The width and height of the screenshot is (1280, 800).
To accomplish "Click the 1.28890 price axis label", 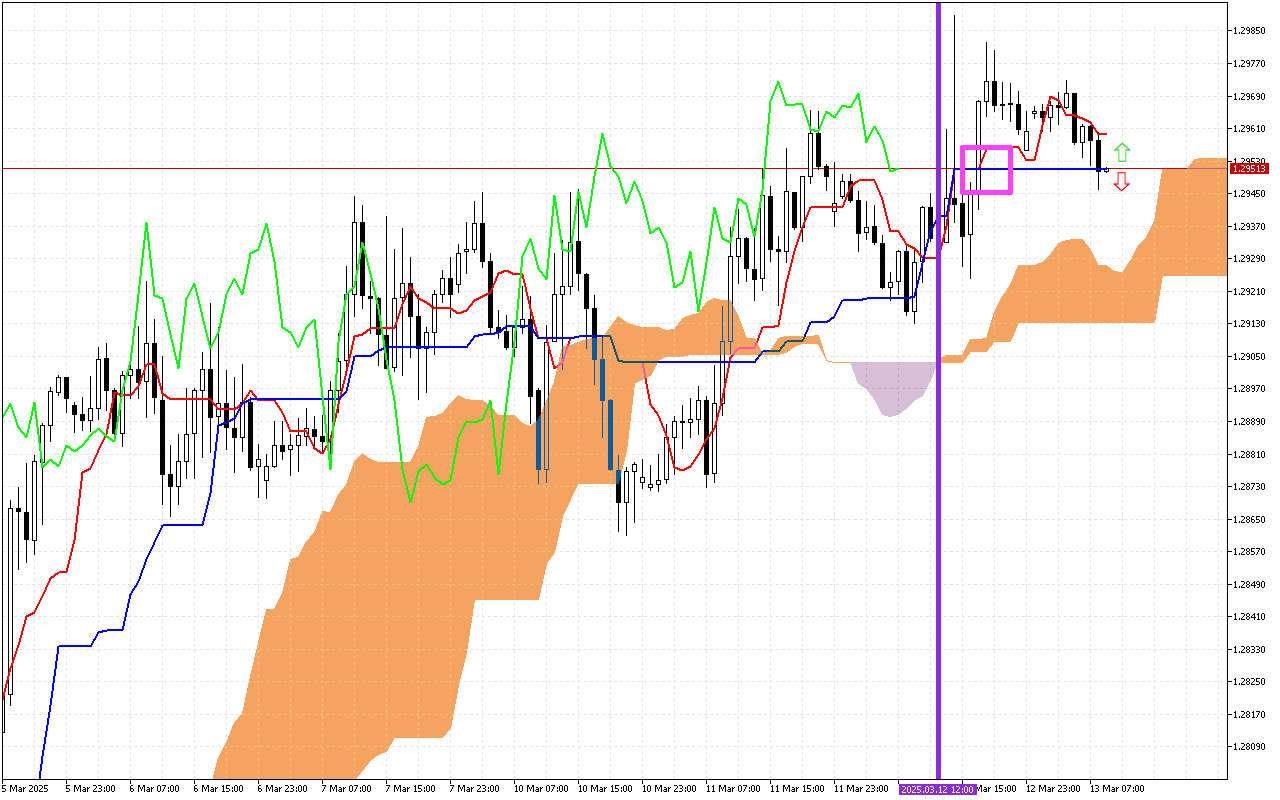I will coord(1250,422).
